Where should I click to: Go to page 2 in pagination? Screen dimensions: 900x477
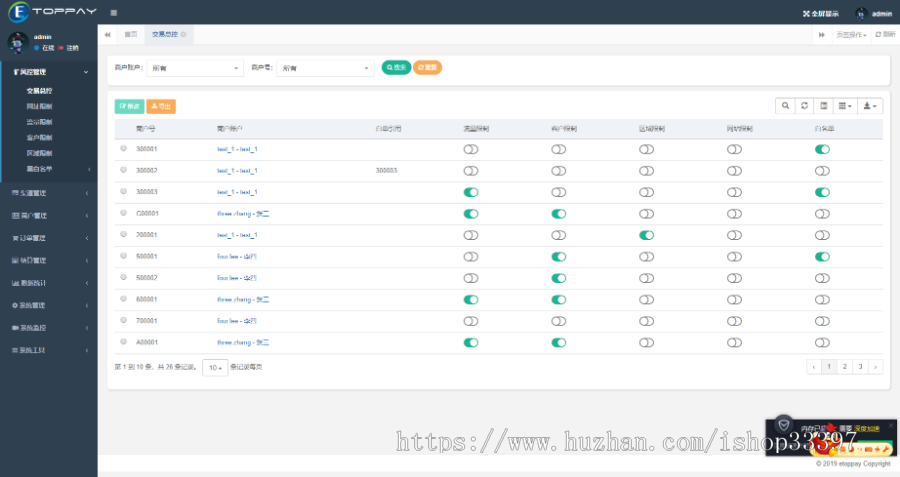(845, 367)
